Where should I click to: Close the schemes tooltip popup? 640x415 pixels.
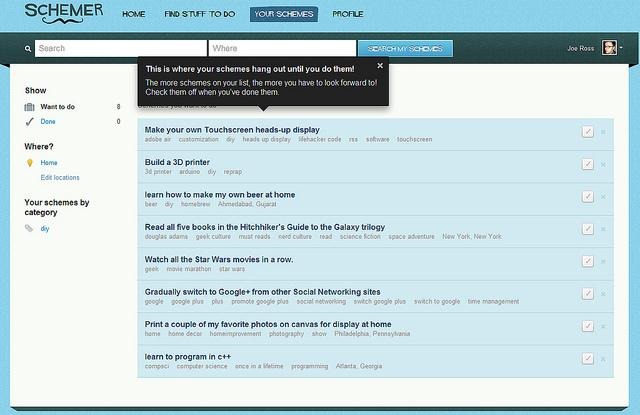coord(380,66)
